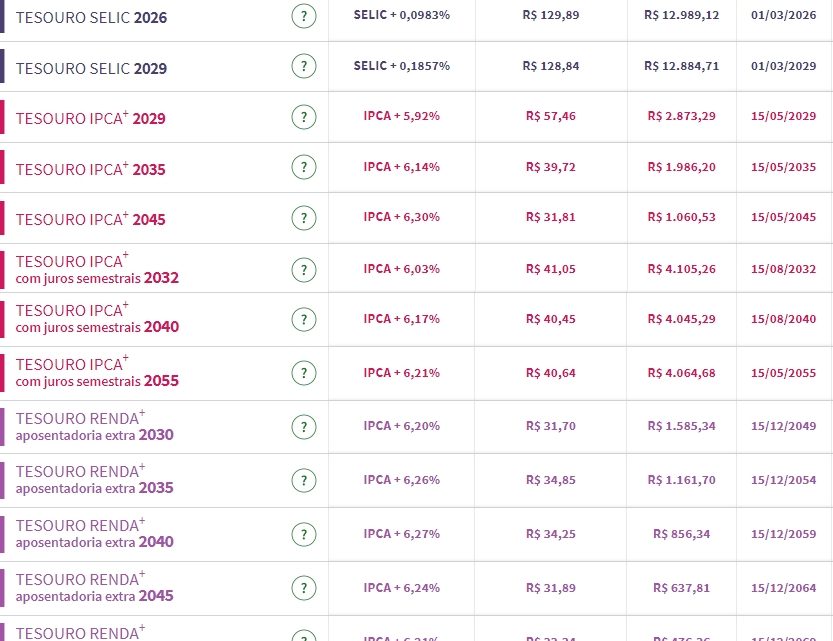Show info for IPCA+ juros semestrais 2040
The height and width of the screenshot is (641, 833).
(x=304, y=320)
